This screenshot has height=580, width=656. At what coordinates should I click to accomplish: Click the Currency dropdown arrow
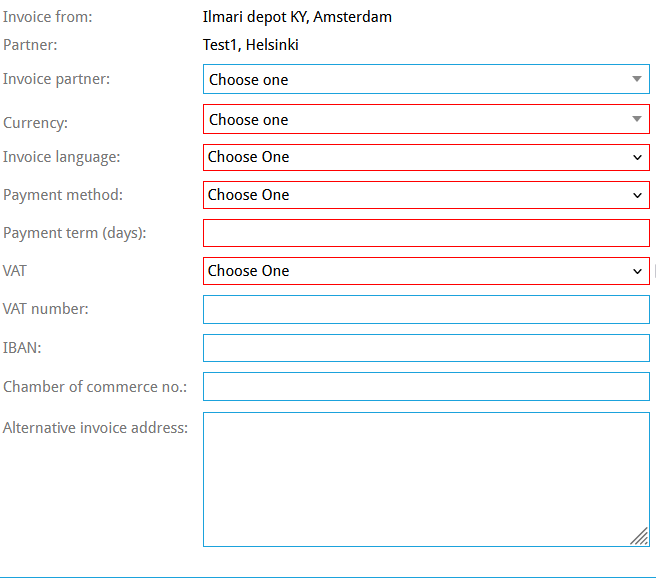[637, 119]
